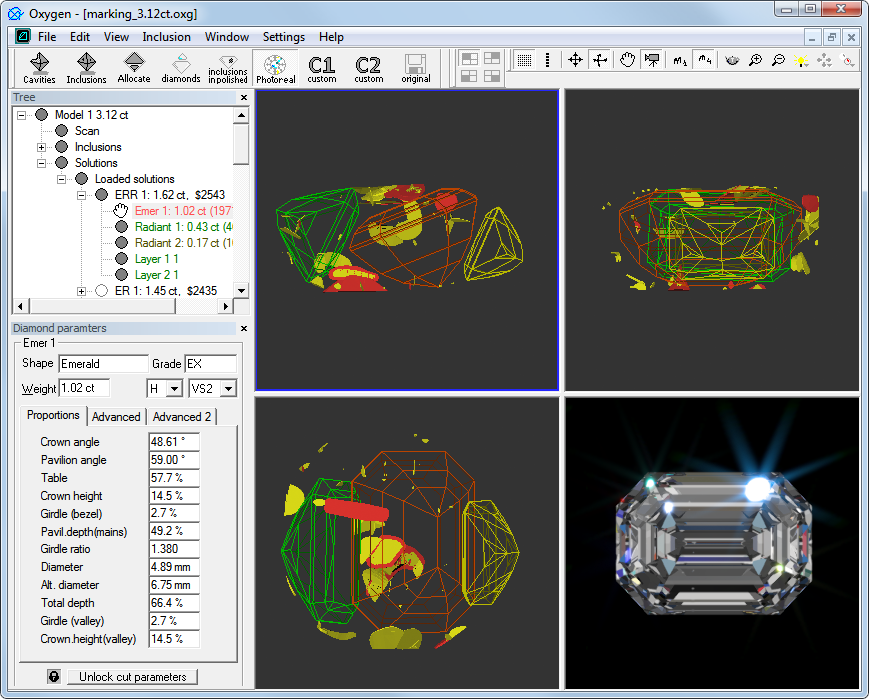Toggle visibility circle for Radiant 1
The image size is (869, 699).
(x=121, y=227)
